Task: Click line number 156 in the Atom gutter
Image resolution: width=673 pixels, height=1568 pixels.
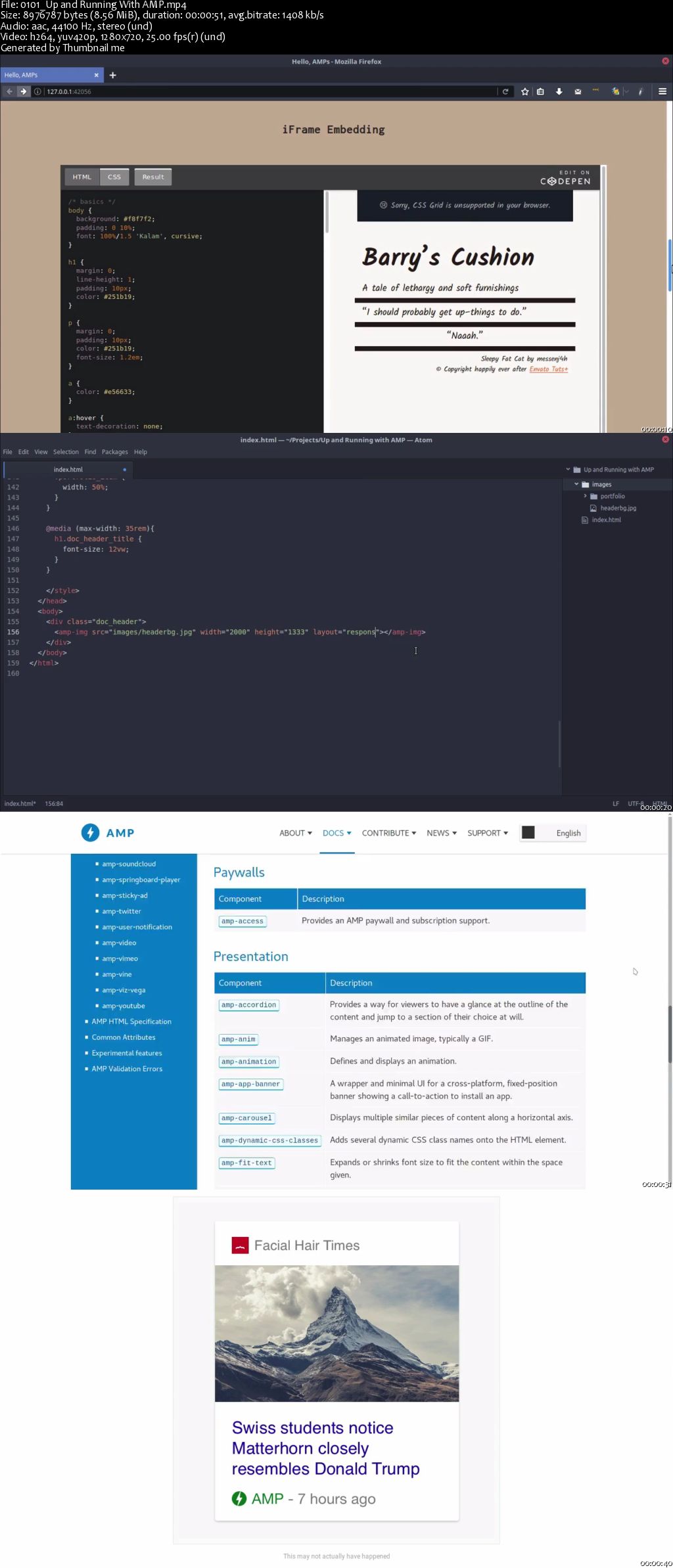Action: (x=13, y=632)
